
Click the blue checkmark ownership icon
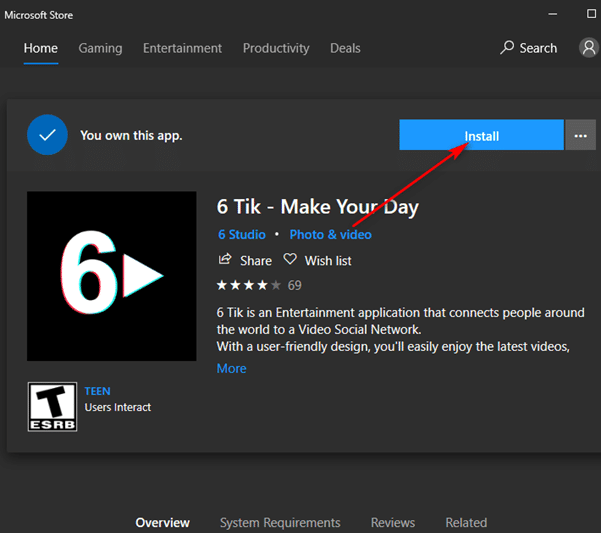(x=48, y=134)
